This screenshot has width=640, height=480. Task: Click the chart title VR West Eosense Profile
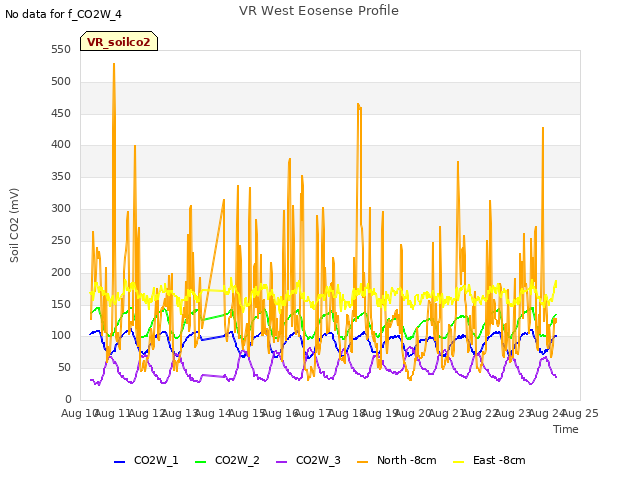coord(319,11)
